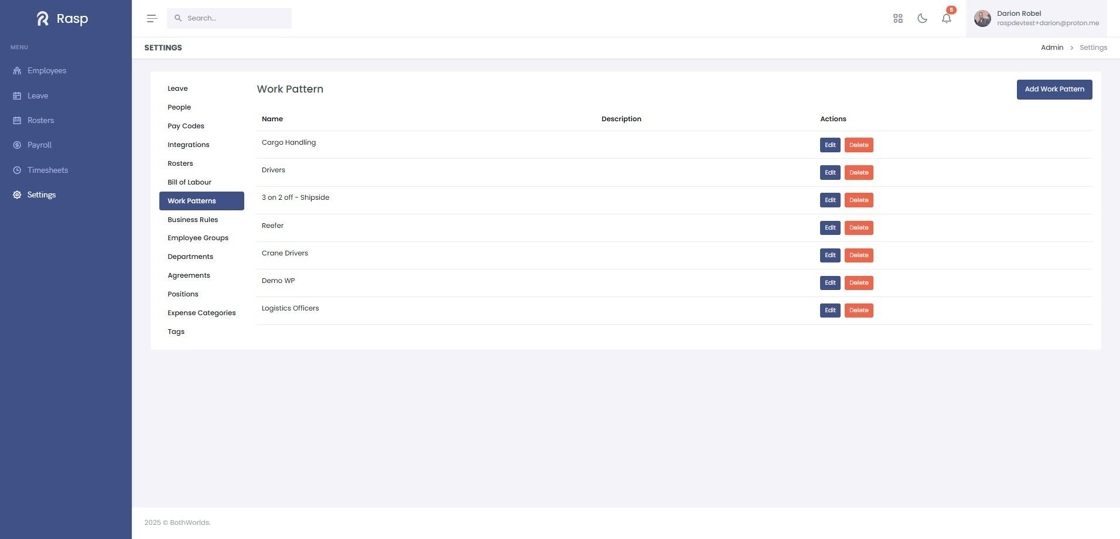Select the Employee Groups settings tab
Screen dimensions: 1120x539
click(201, 238)
